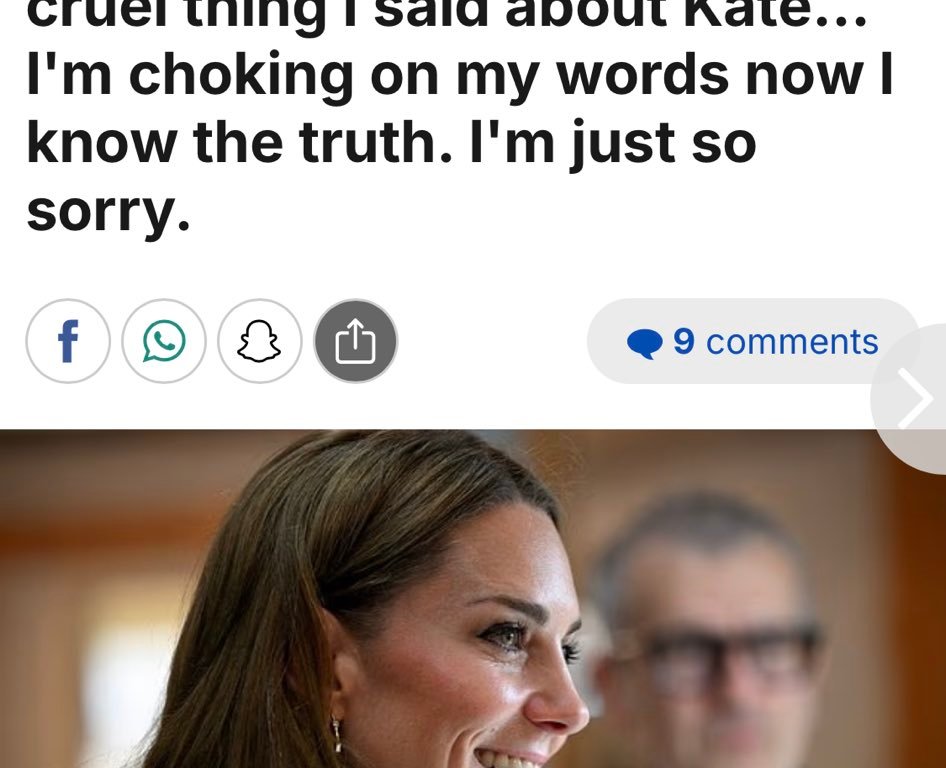Share the article via WhatsApp

pyautogui.click(x=164, y=342)
